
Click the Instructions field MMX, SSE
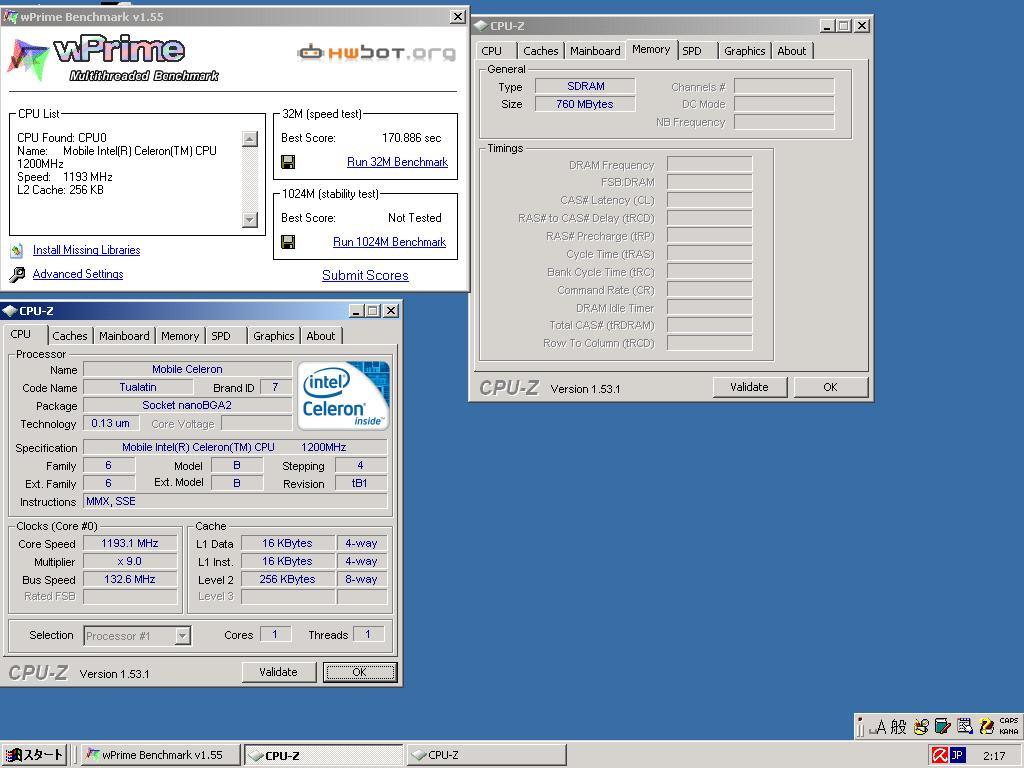(x=236, y=502)
